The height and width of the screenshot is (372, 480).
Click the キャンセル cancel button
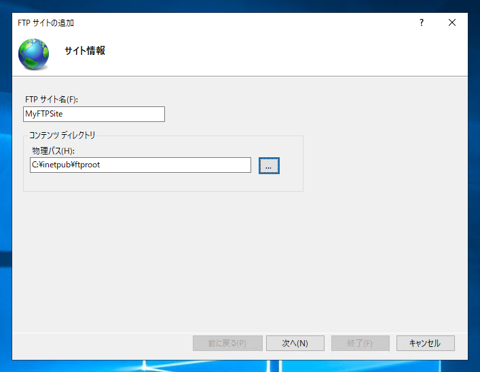(425, 343)
